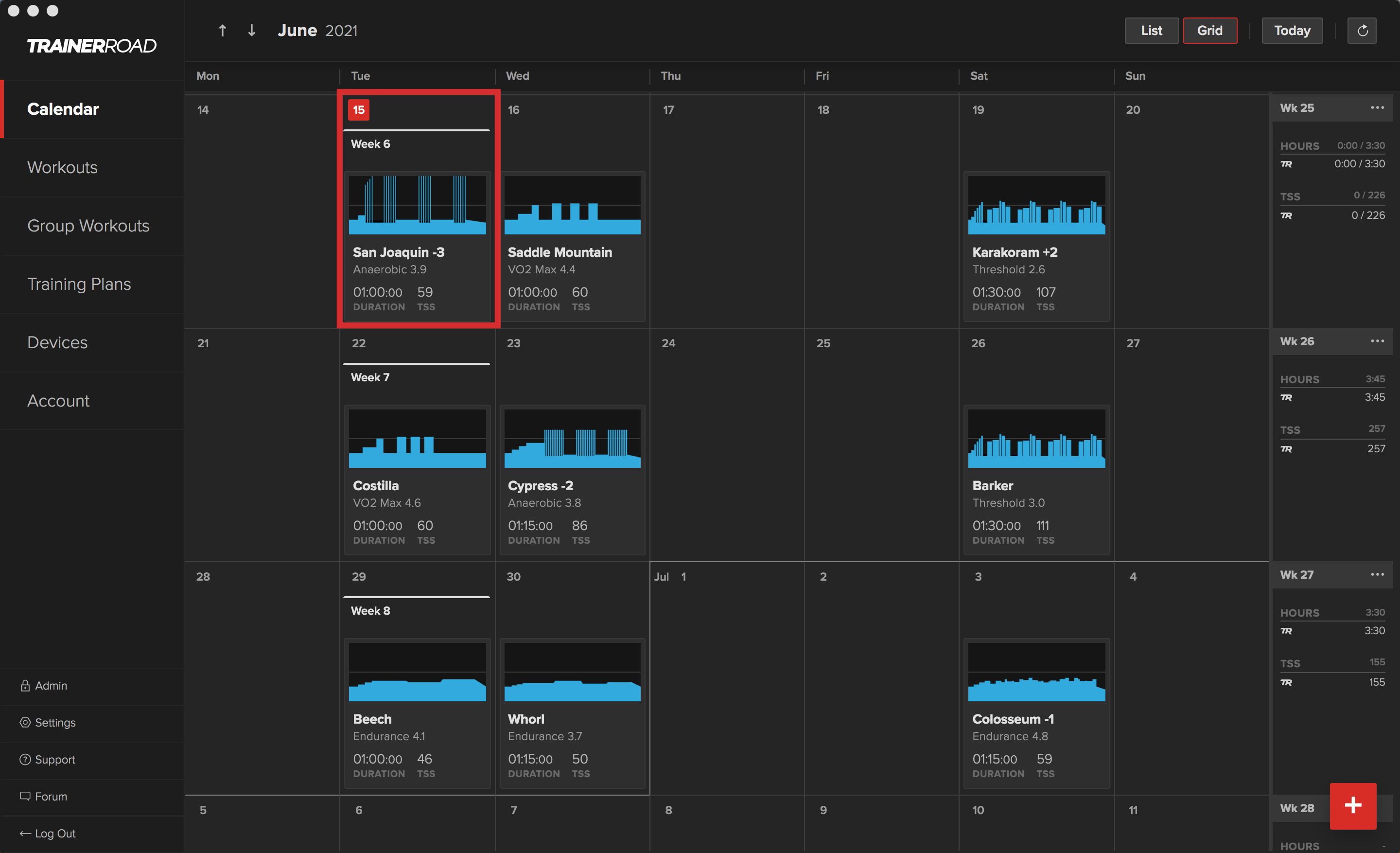
Task: Switch to Grid view
Action: point(1209,31)
